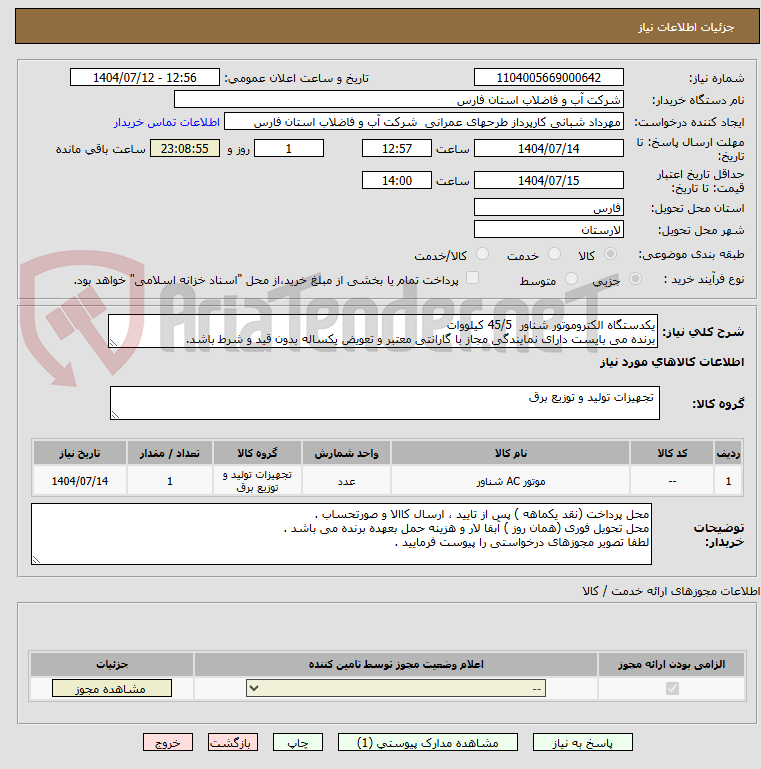This screenshot has height=769, width=761.
Task: Click the ایجاد کننده درخواست field
Action: [424, 122]
